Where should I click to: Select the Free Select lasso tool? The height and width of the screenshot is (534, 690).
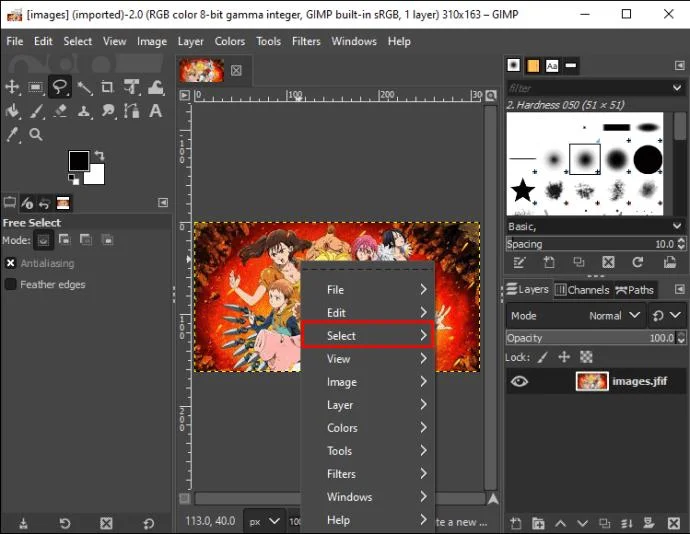[59, 86]
